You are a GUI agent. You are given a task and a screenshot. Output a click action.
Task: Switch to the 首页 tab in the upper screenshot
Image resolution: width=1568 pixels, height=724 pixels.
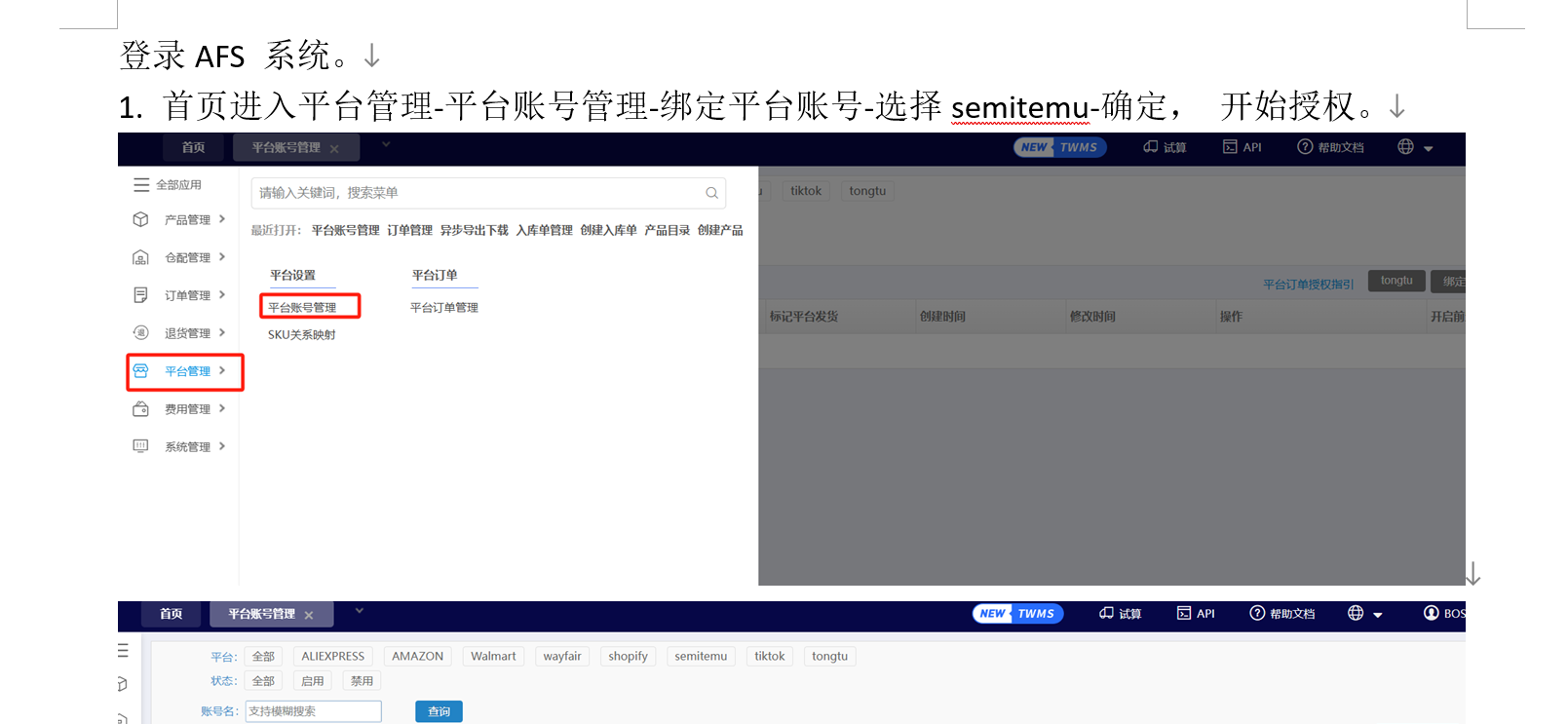[193, 147]
